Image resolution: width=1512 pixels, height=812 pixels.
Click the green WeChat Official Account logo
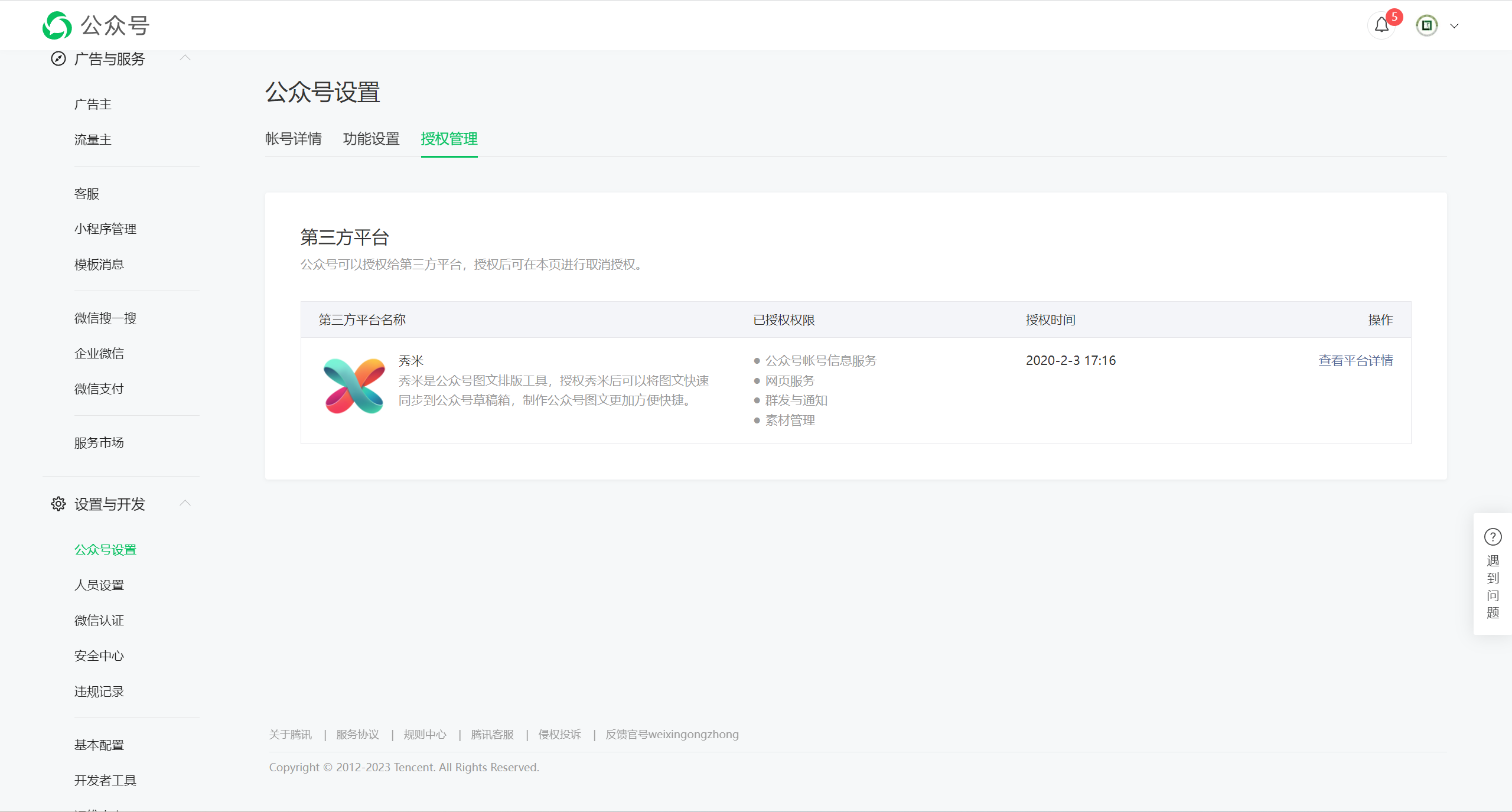pyautogui.click(x=57, y=25)
